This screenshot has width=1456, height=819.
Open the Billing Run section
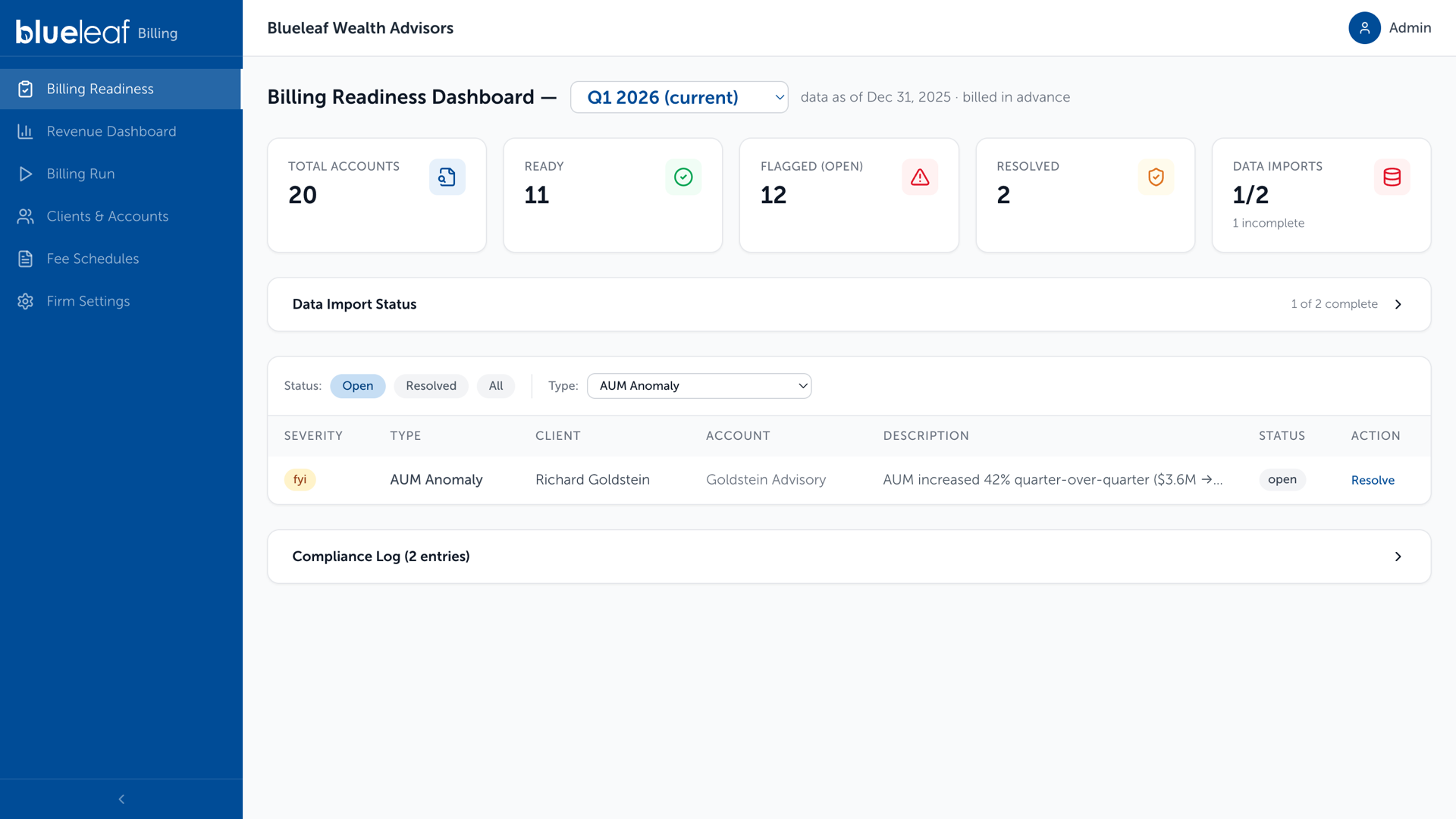click(121, 174)
